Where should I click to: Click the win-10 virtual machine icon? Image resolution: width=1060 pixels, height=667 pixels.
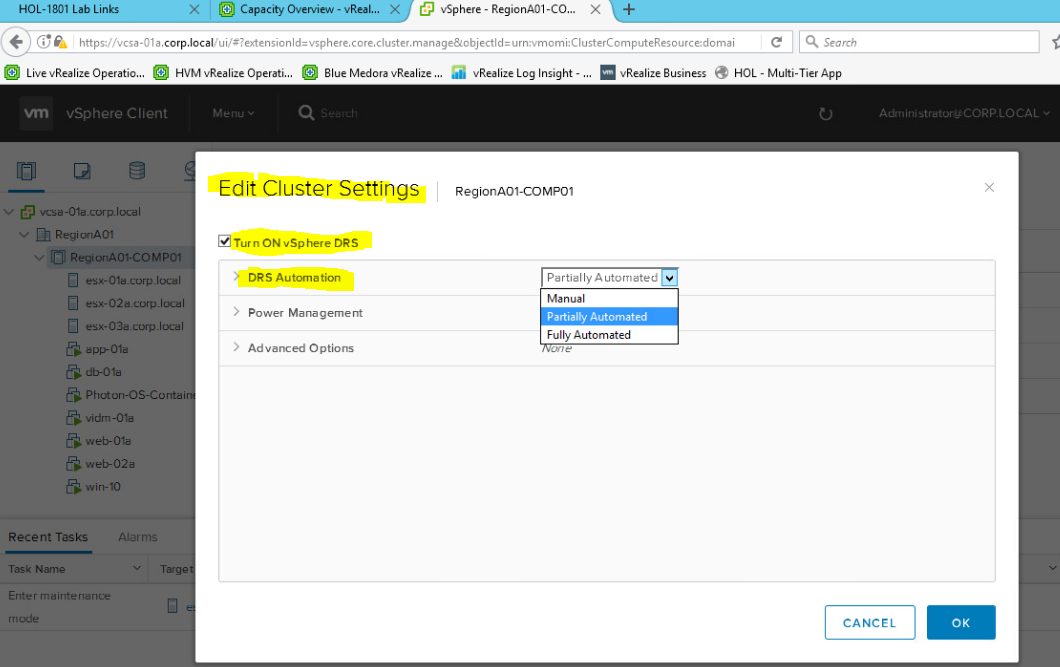point(74,487)
